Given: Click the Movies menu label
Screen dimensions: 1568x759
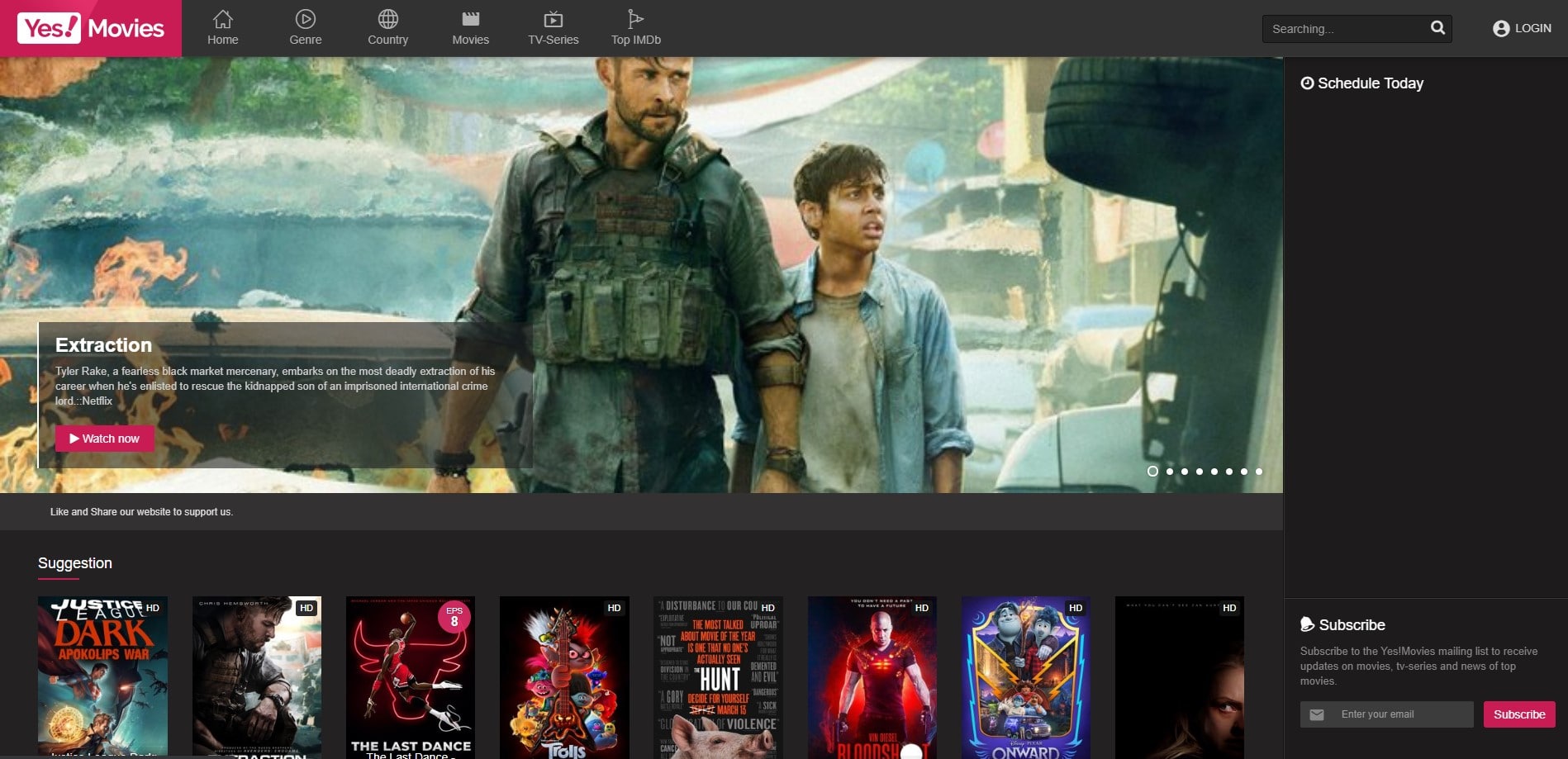Looking at the screenshot, I should point(471,40).
